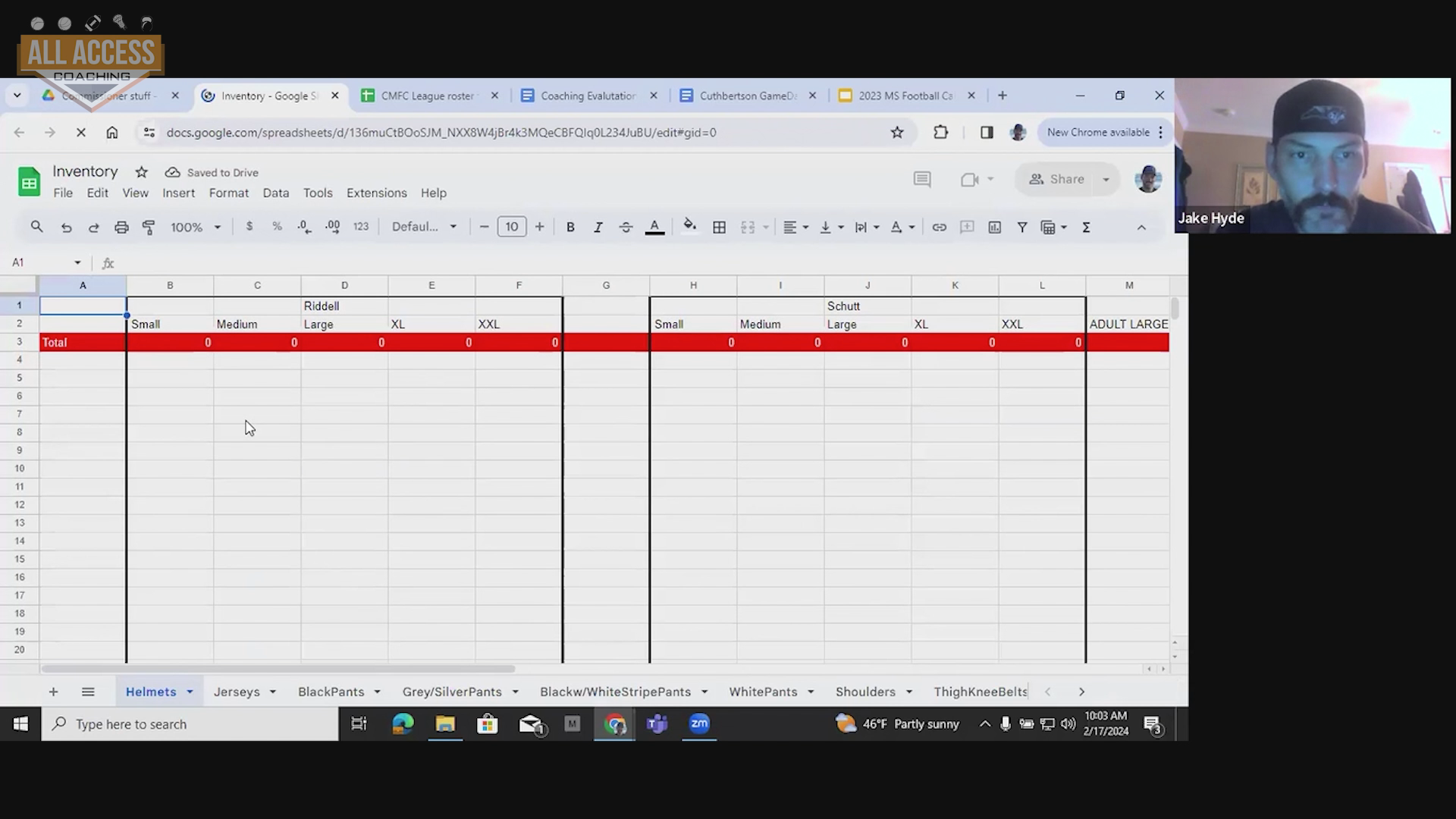Bookmark this page star icon

pos(897,133)
